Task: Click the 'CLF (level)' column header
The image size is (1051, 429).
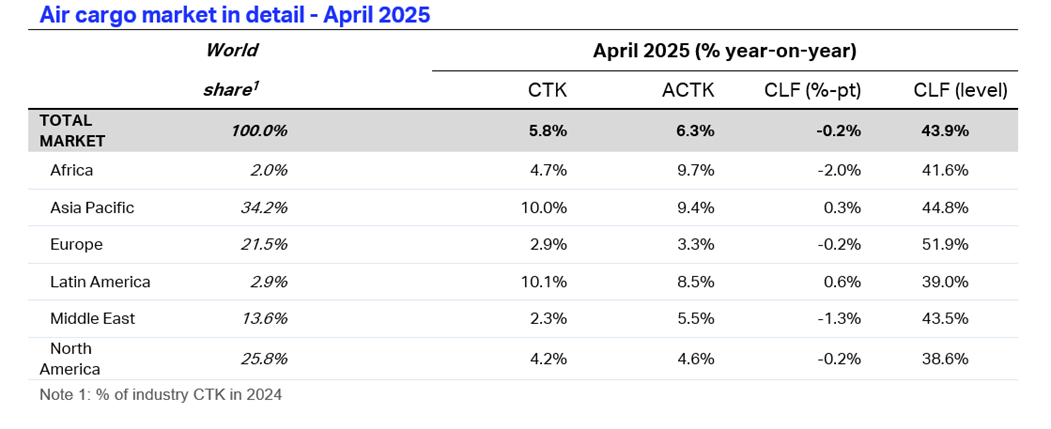Action: [x=960, y=91]
